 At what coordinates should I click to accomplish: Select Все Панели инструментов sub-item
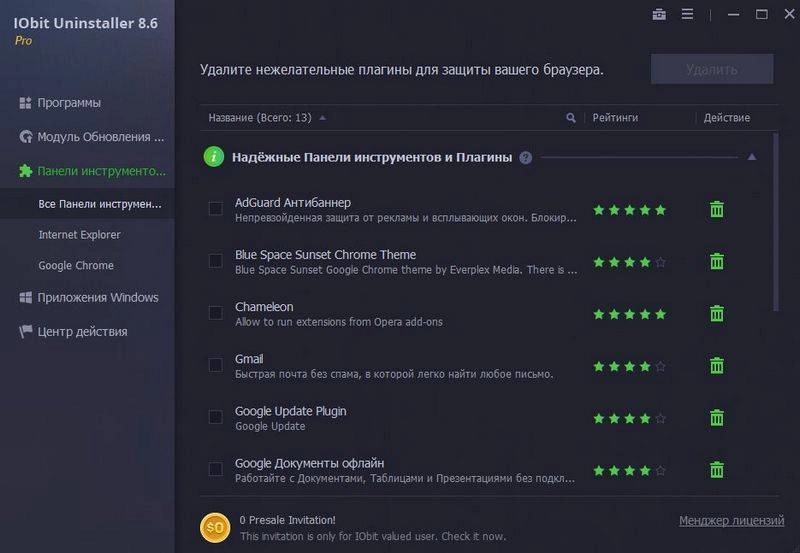point(87,204)
